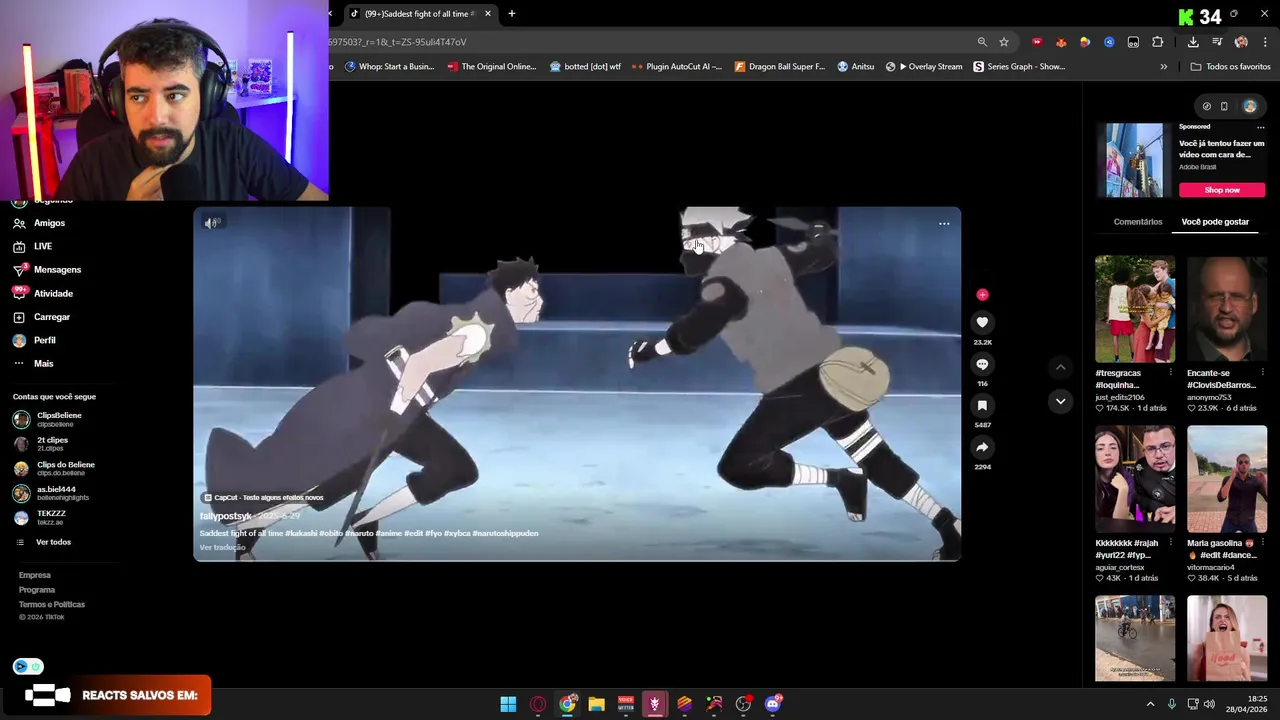Open the fallypostsyk creator profile name

(x=225, y=516)
